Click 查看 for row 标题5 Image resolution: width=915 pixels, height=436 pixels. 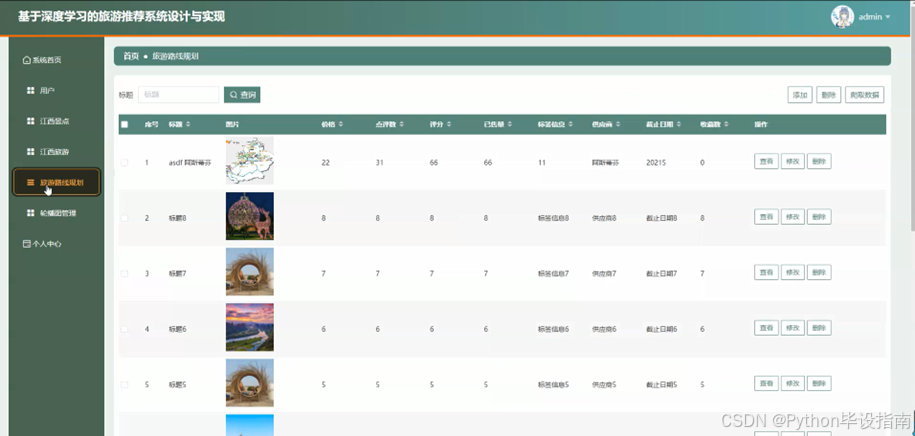click(x=766, y=383)
